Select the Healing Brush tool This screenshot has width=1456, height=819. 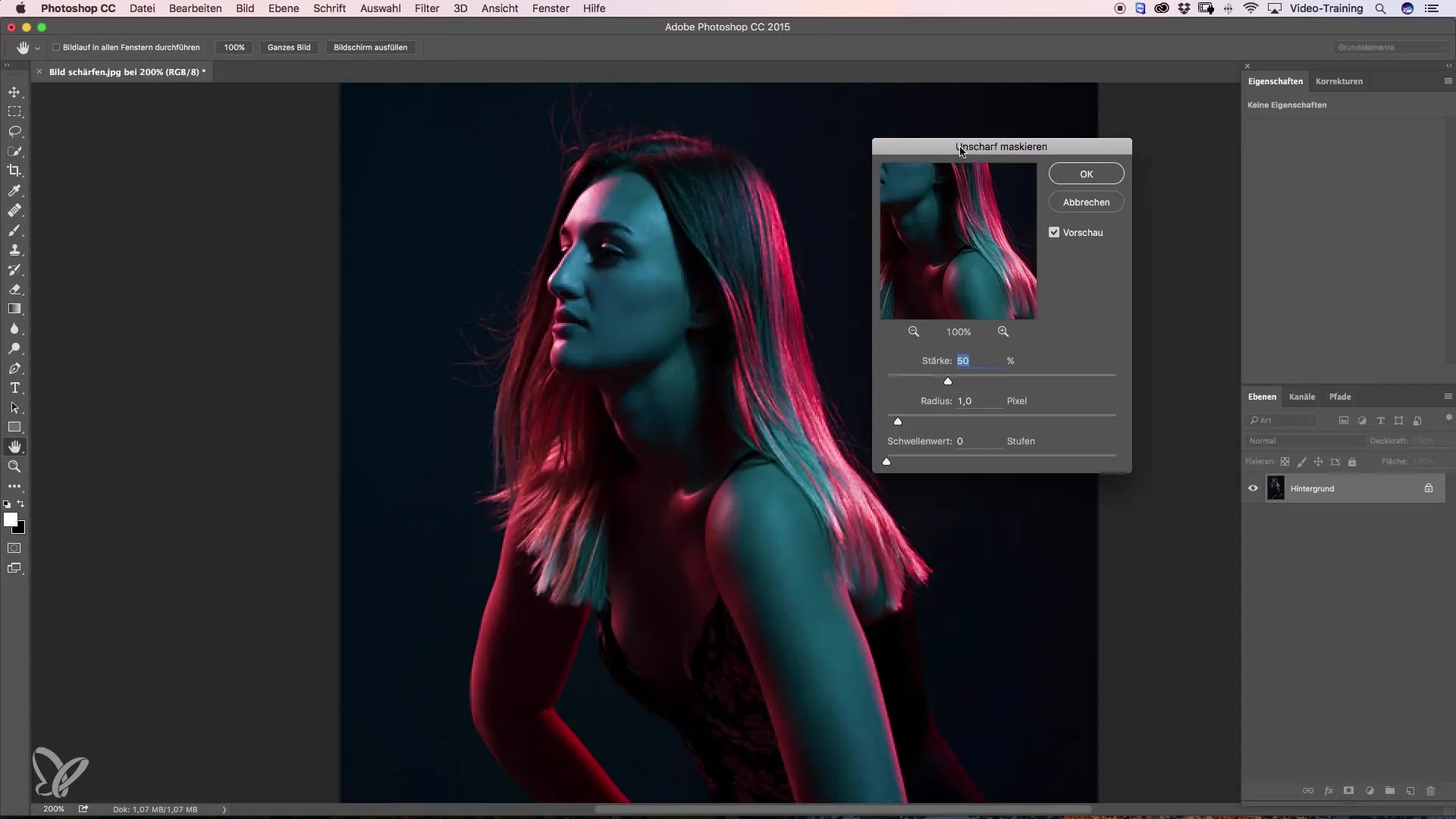[14, 210]
